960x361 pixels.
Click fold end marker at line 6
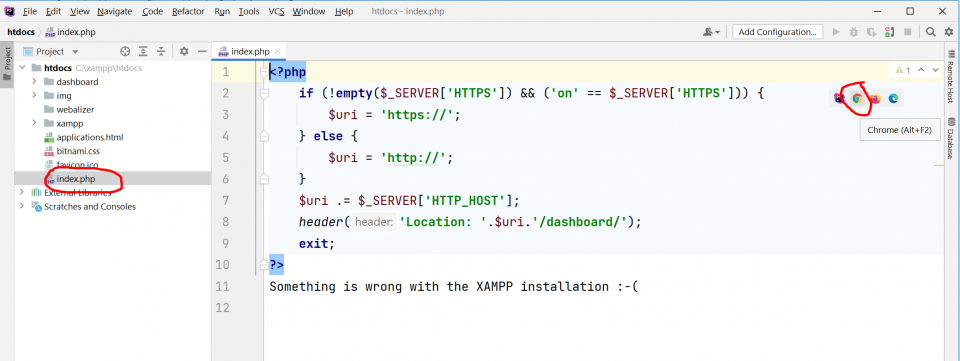click(264, 179)
